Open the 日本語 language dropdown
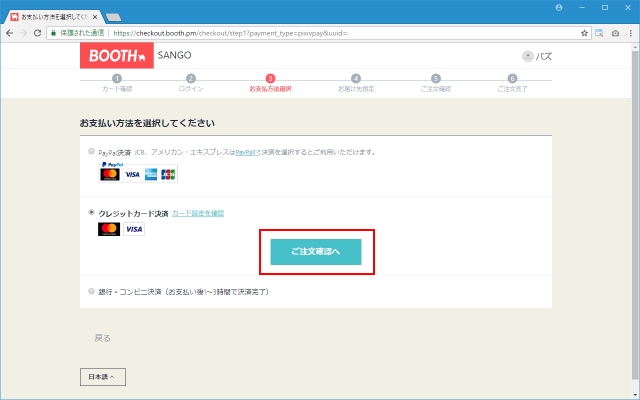The width and height of the screenshot is (640, 400). [103, 377]
